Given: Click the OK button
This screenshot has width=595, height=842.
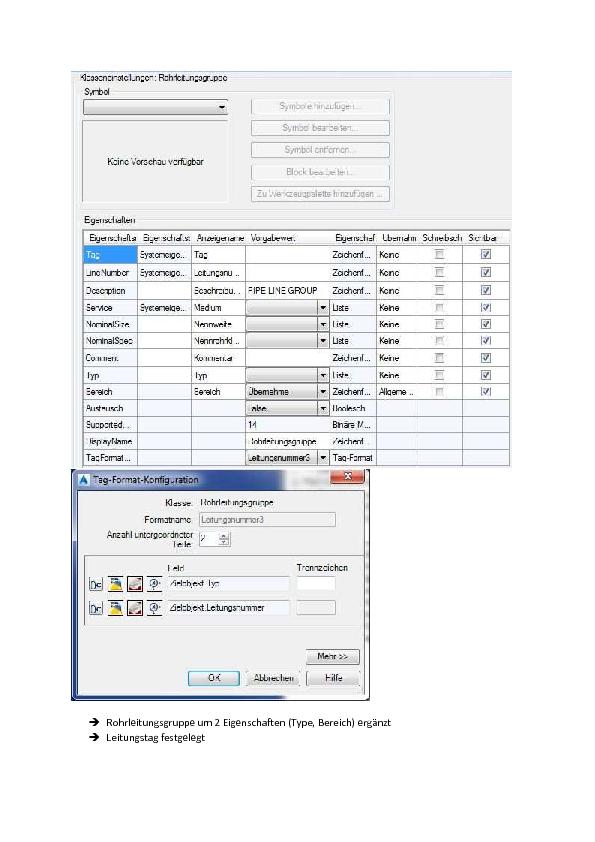Looking at the screenshot, I should click(214, 678).
